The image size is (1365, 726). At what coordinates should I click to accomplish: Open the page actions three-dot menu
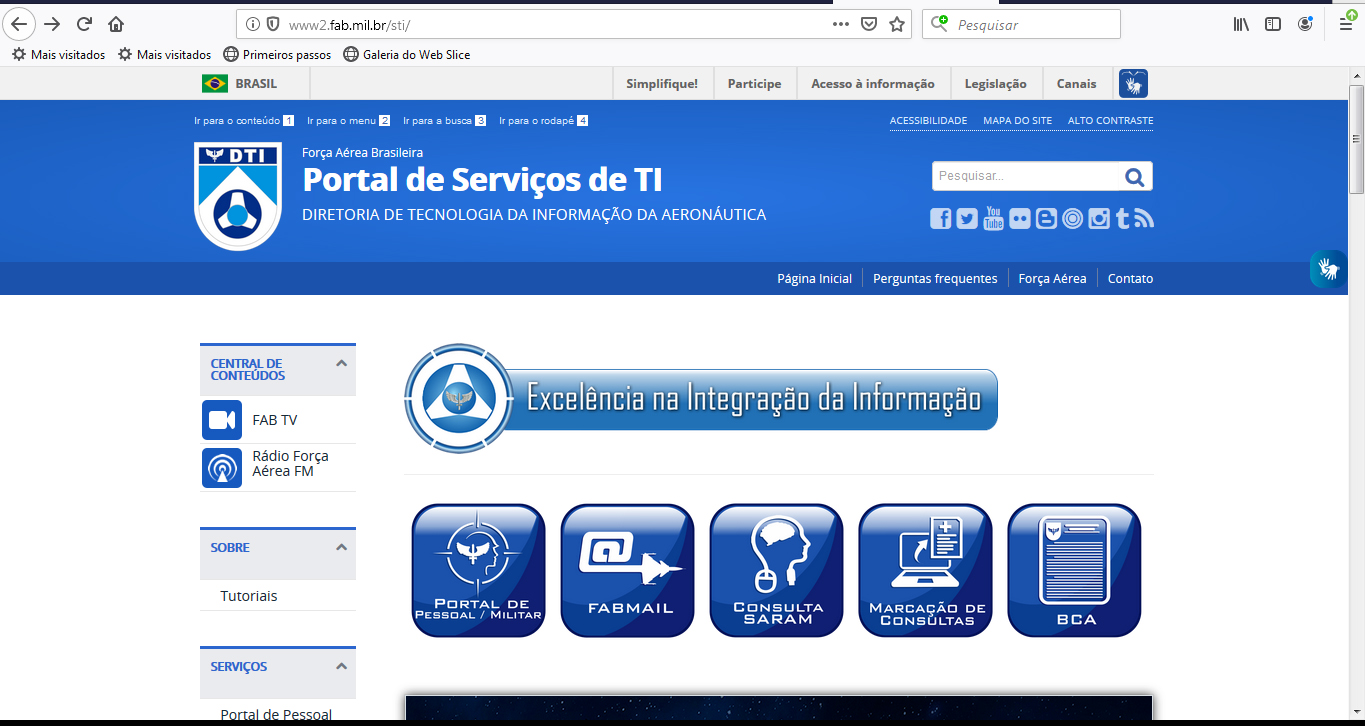click(841, 24)
